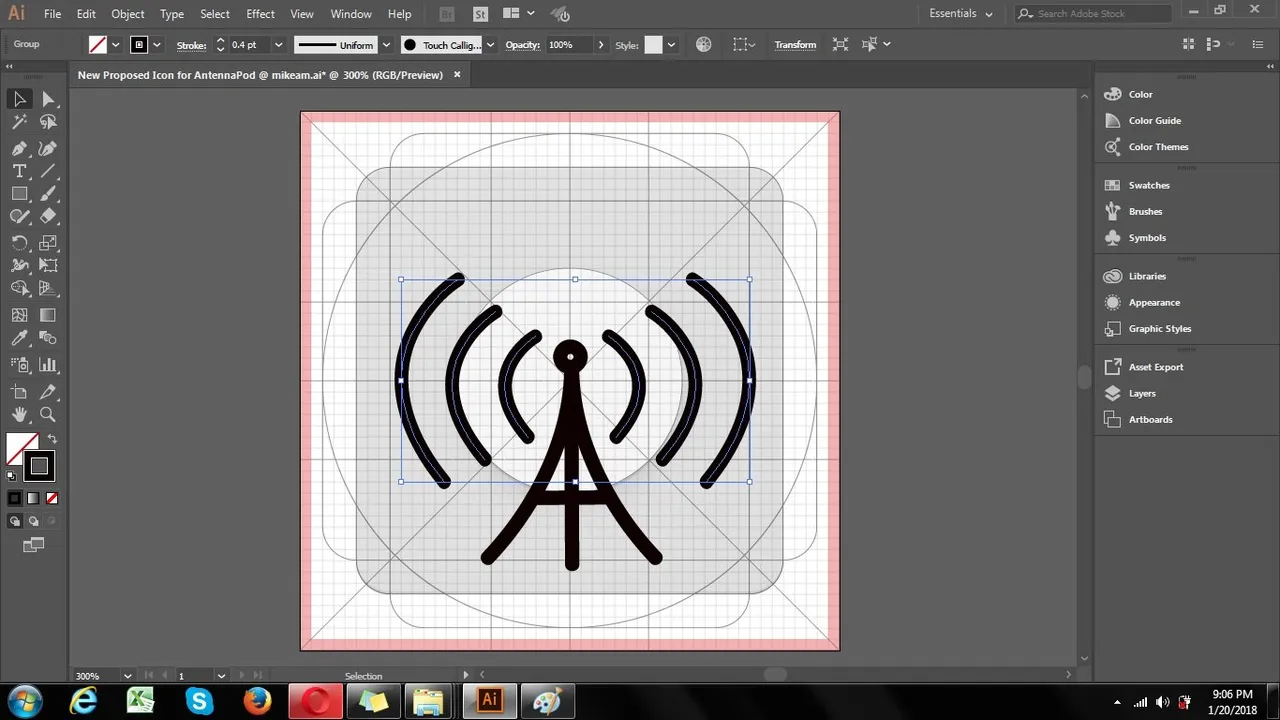1280x720 pixels.
Task: Open the zoom level dropdown at 300%
Action: pyautogui.click(x=128, y=676)
